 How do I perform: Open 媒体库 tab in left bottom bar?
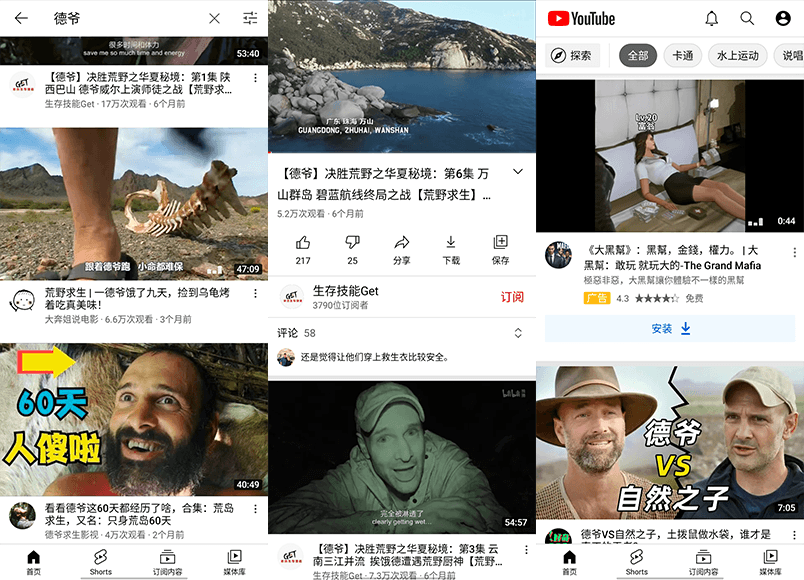point(234,563)
